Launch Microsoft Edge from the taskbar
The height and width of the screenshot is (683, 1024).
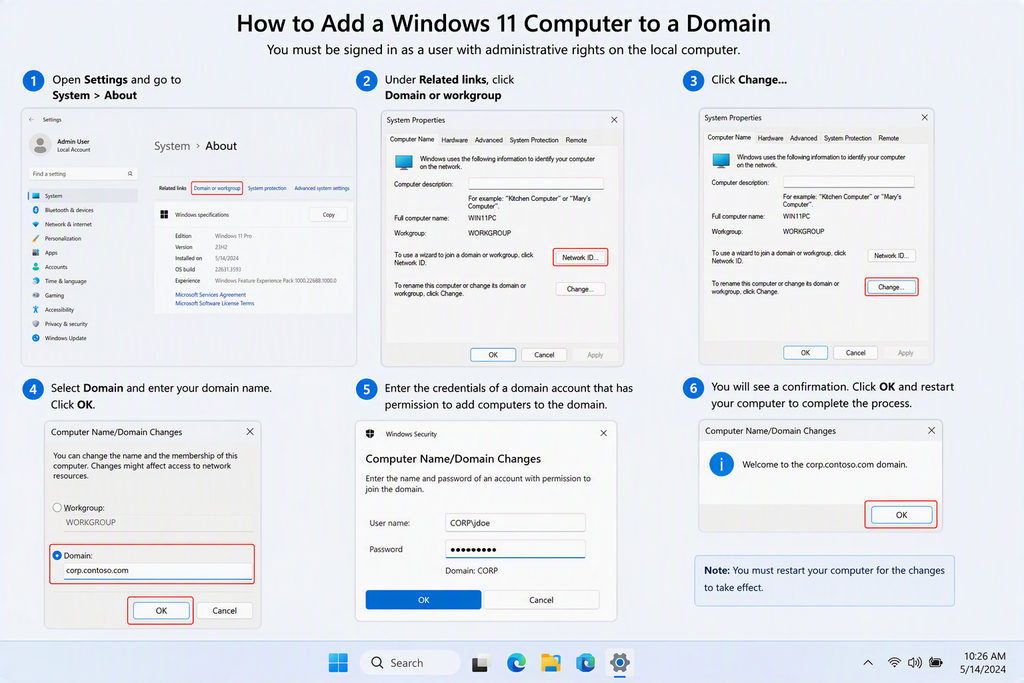point(517,663)
